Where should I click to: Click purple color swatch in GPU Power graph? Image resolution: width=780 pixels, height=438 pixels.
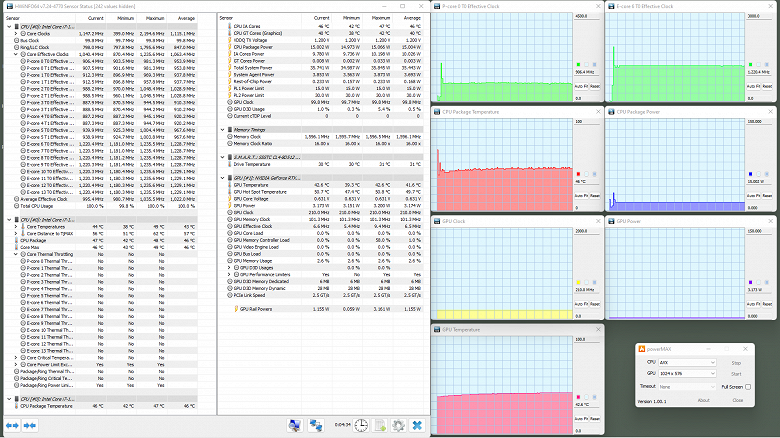[751, 282]
